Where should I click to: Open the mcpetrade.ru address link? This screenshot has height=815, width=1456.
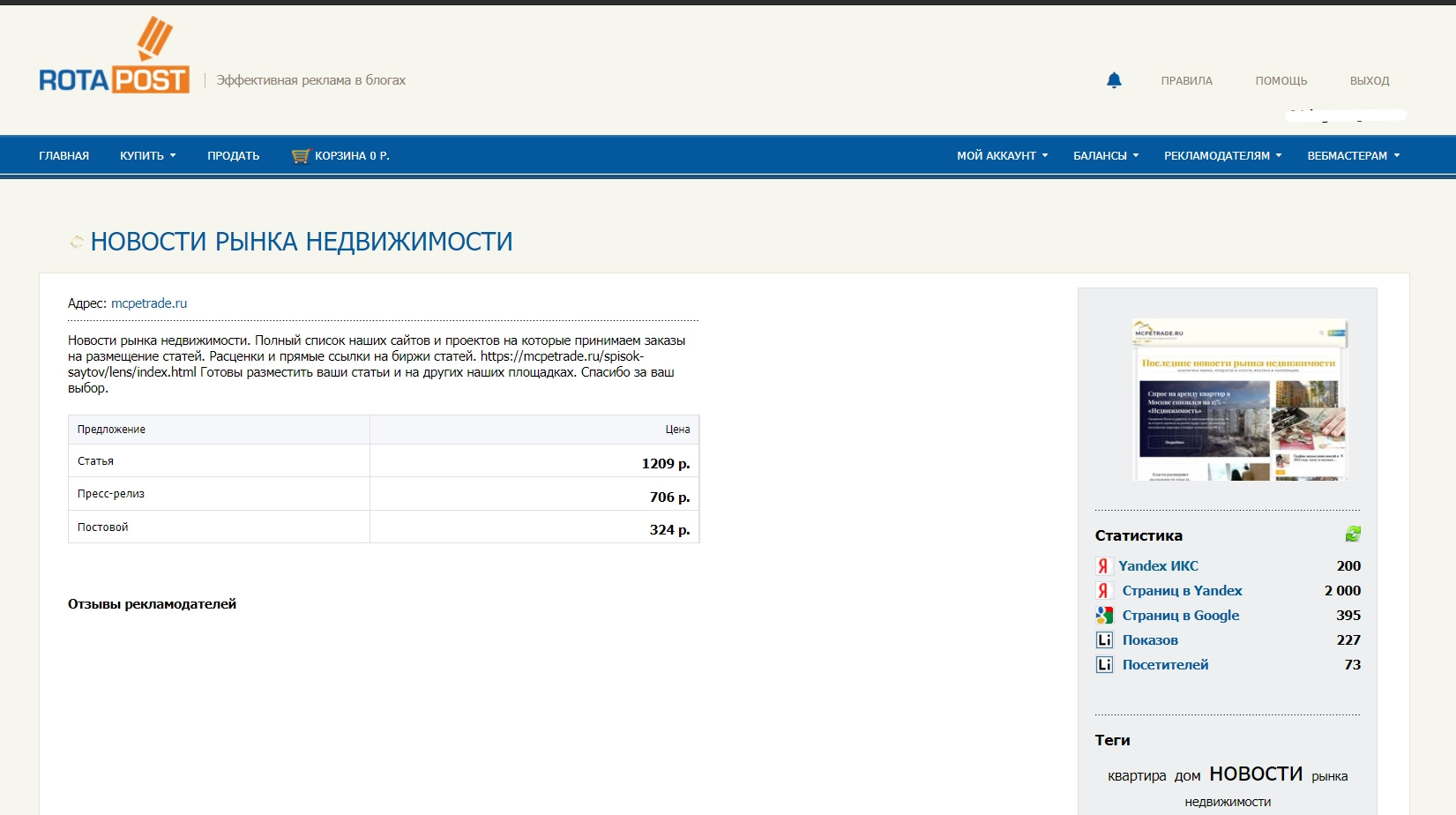coord(149,303)
